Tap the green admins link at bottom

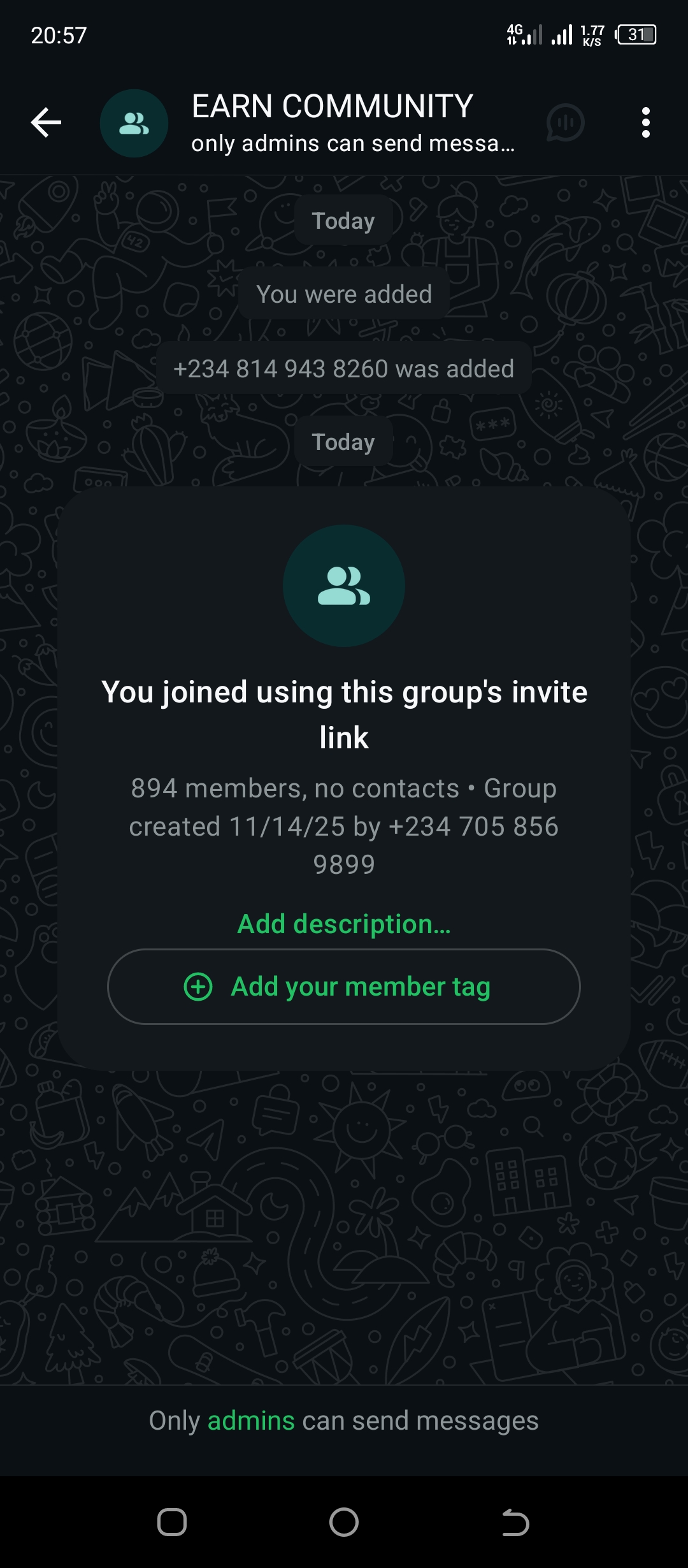click(251, 1421)
